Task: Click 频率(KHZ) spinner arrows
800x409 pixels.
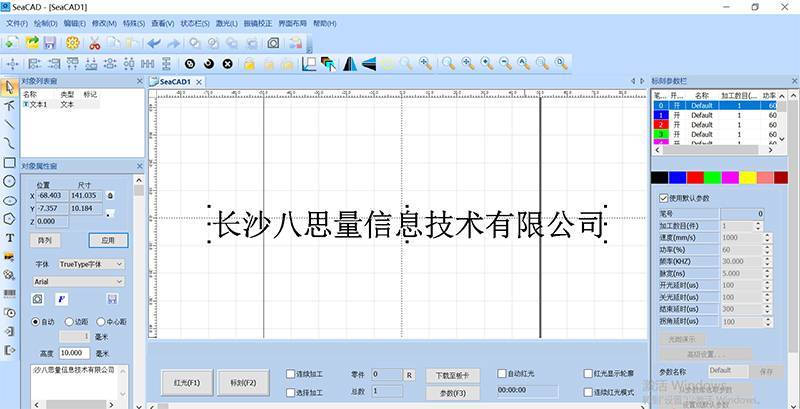Action: pos(767,261)
